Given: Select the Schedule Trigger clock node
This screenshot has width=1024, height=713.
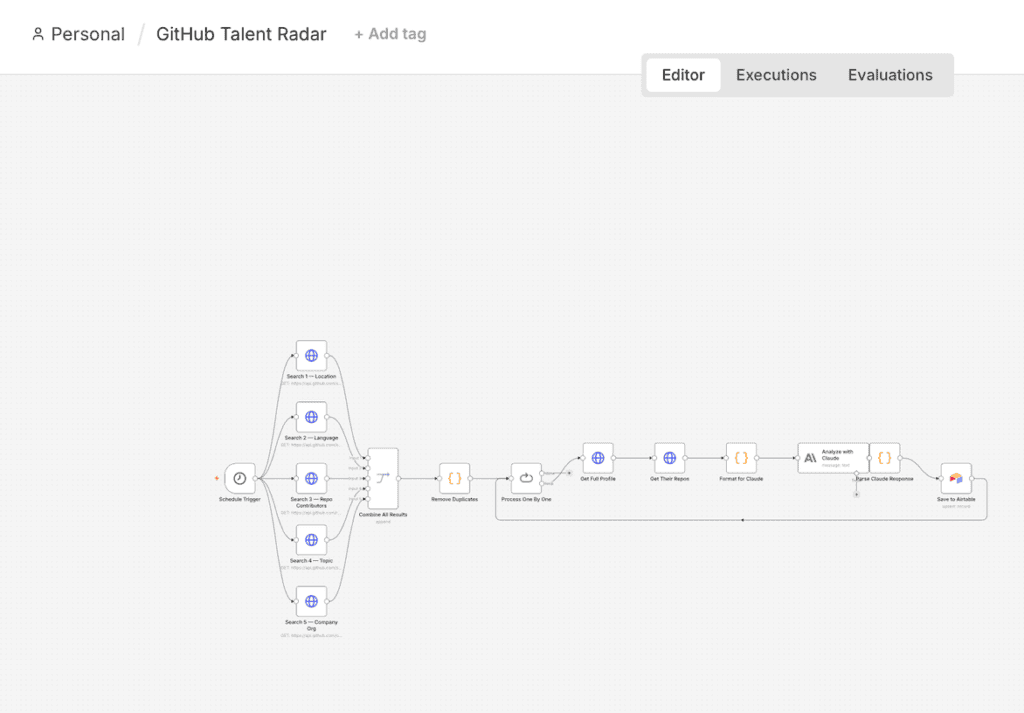Looking at the screenshot, I should click(240, 479).
